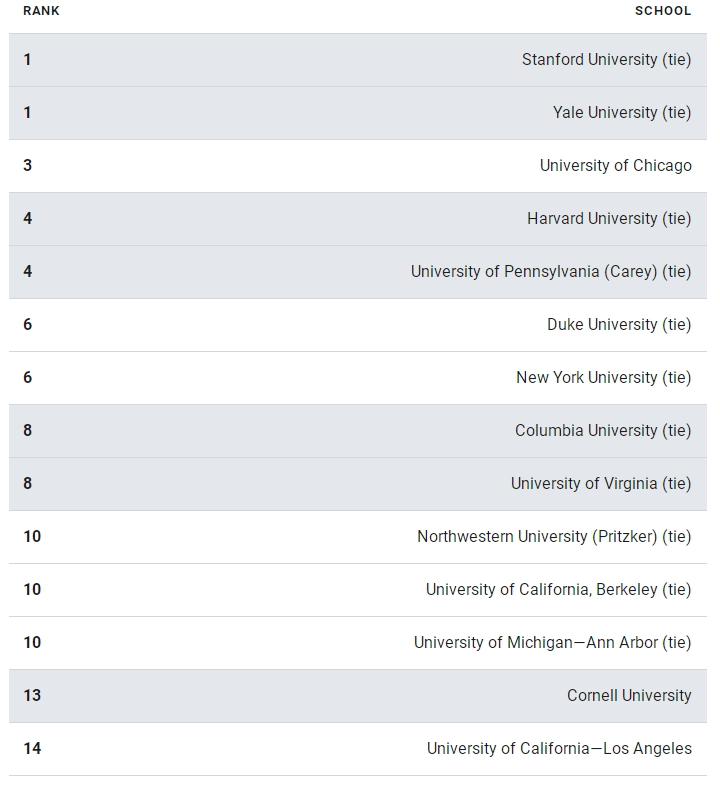This screenshot has width=720, height=785.
Task: Click the Stanford University (tie) school name
Action: (x=606, y=60)
